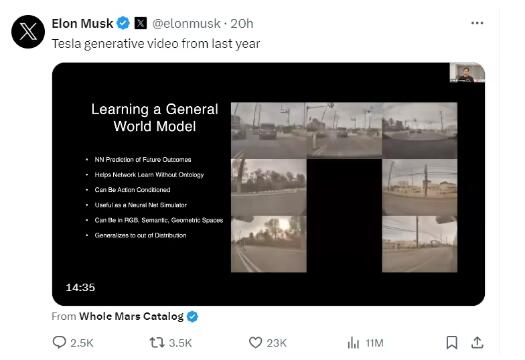Open Whole Mars Catalog source link

[131, 316]
